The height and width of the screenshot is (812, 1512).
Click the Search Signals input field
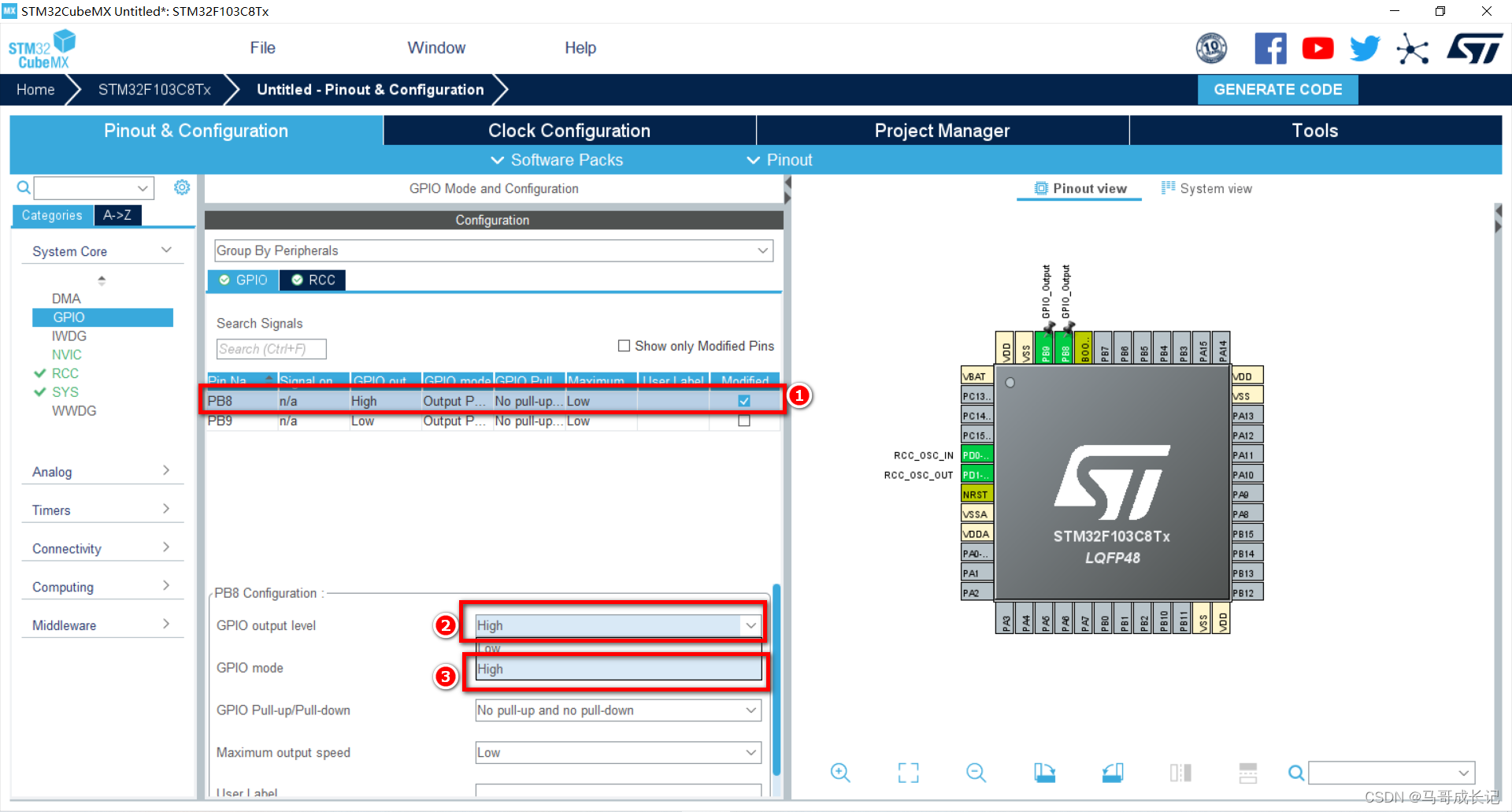coord(271,349)
